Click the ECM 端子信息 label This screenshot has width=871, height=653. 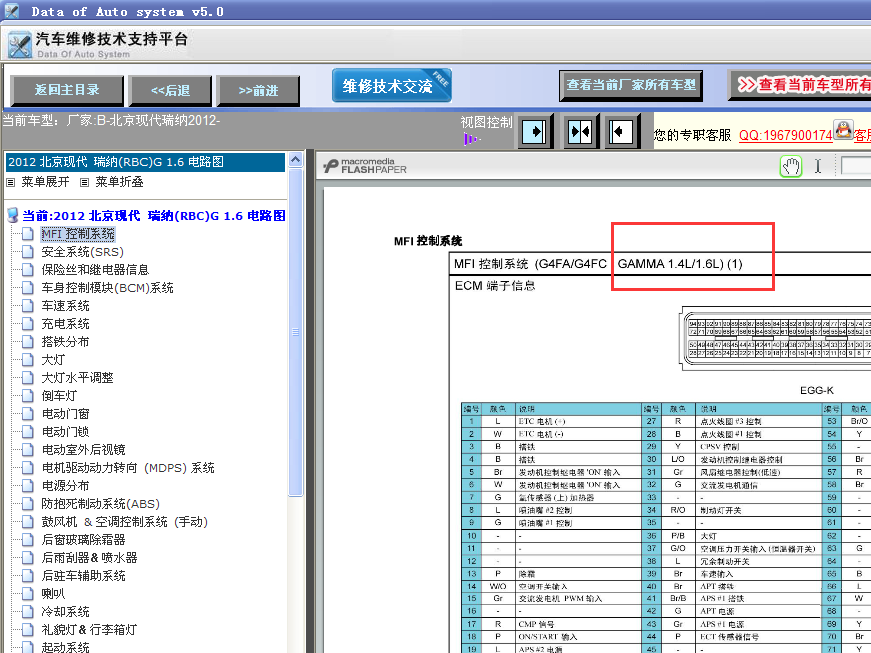tap(495, 286)
